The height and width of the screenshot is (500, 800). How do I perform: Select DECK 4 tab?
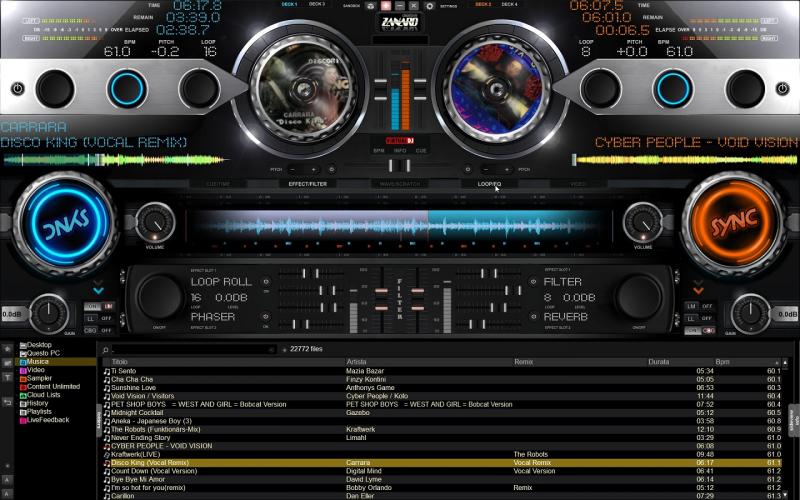[x=509, y=4]
